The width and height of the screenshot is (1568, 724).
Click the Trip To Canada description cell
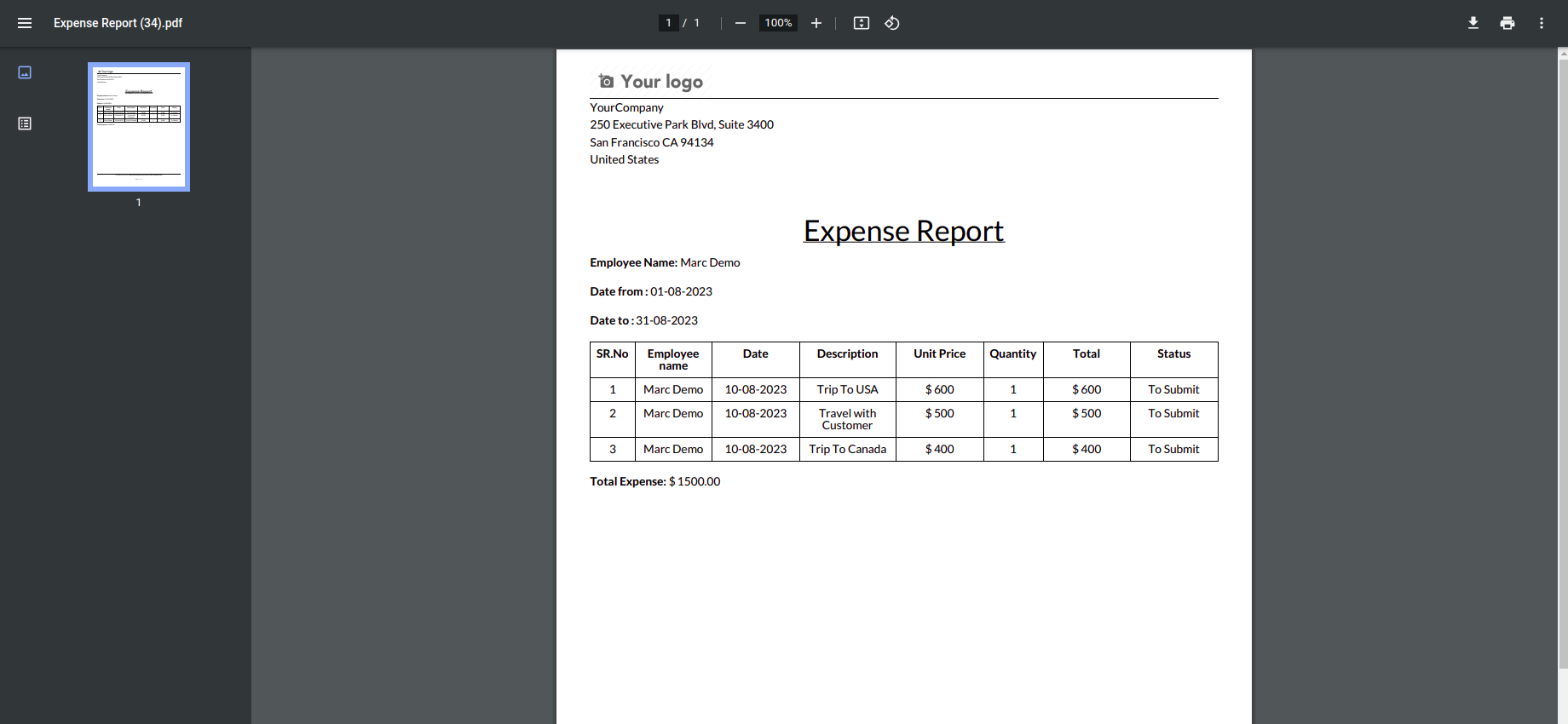tap(847, 449)
